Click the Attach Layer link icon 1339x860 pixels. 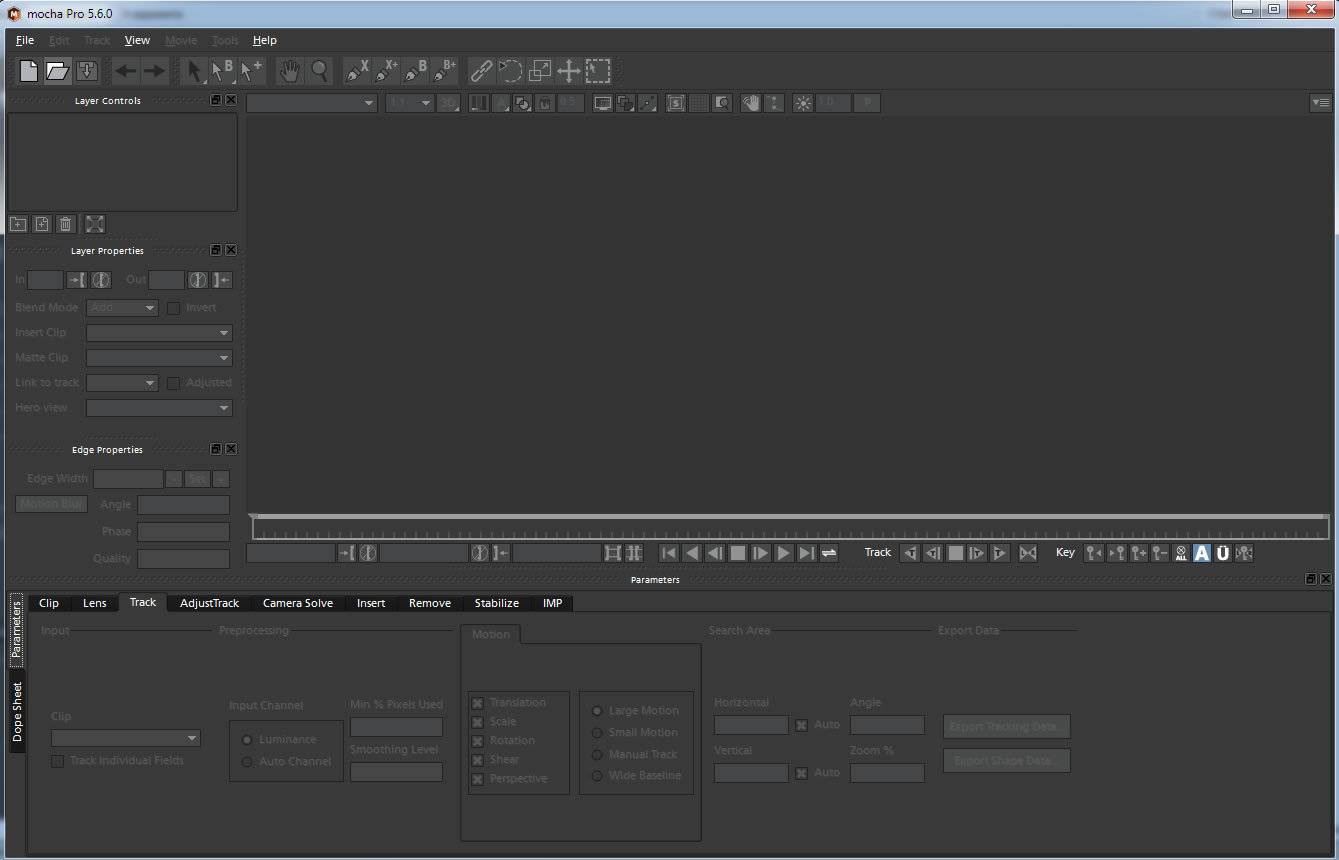tap(482, 71)
